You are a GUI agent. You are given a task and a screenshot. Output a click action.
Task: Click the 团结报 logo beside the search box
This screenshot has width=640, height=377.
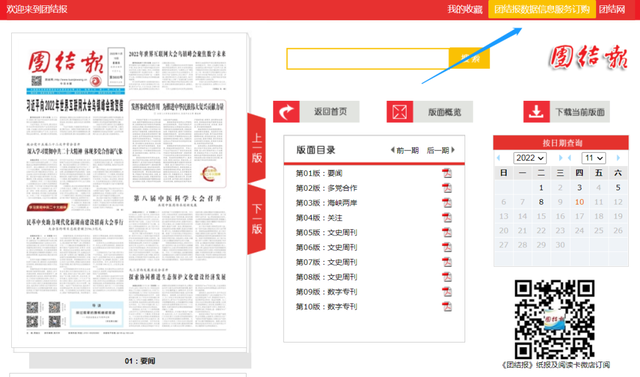[x=588, y=57]
